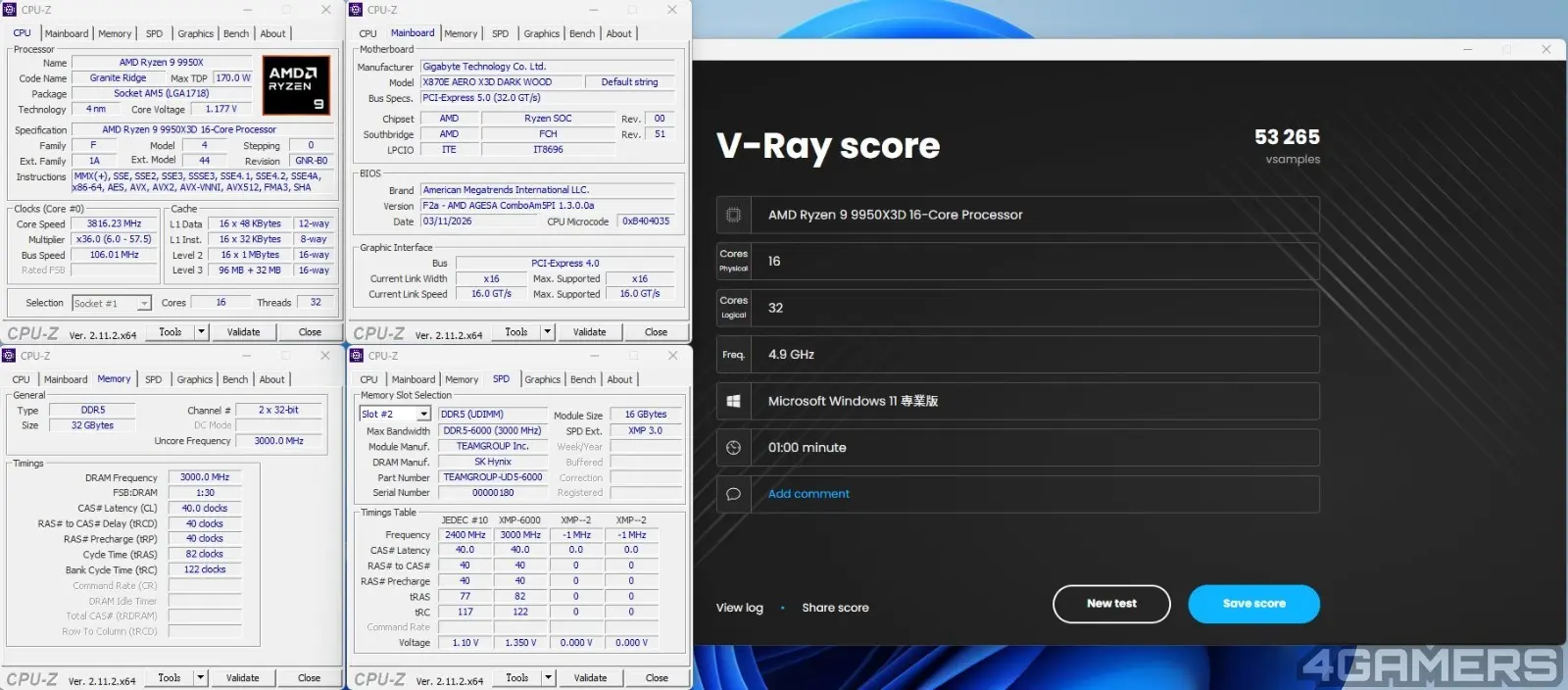1568x690 pixels.
Task: Click the CPU-Z app icon of Mainboard window
Action: coord(357,10)
